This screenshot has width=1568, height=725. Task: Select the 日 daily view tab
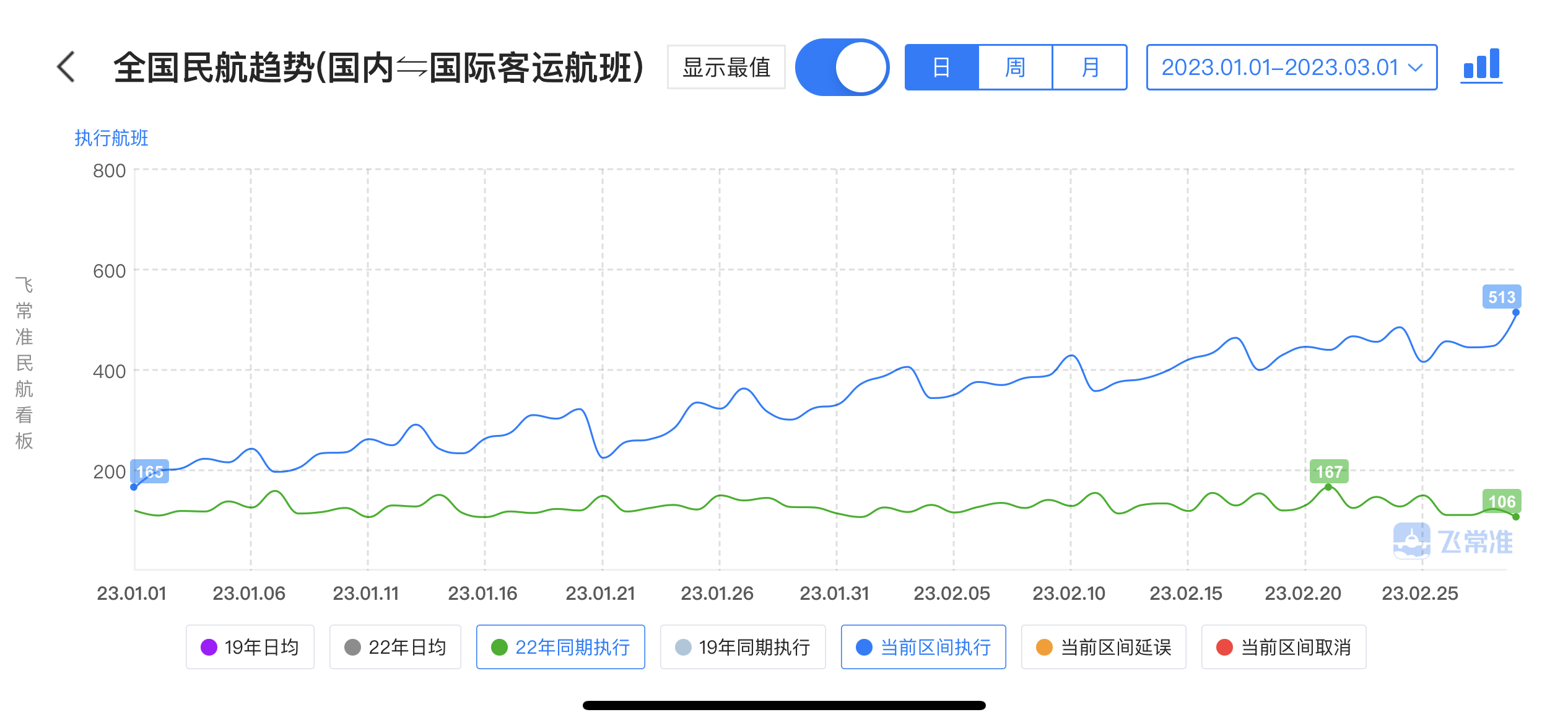(941, 67)
